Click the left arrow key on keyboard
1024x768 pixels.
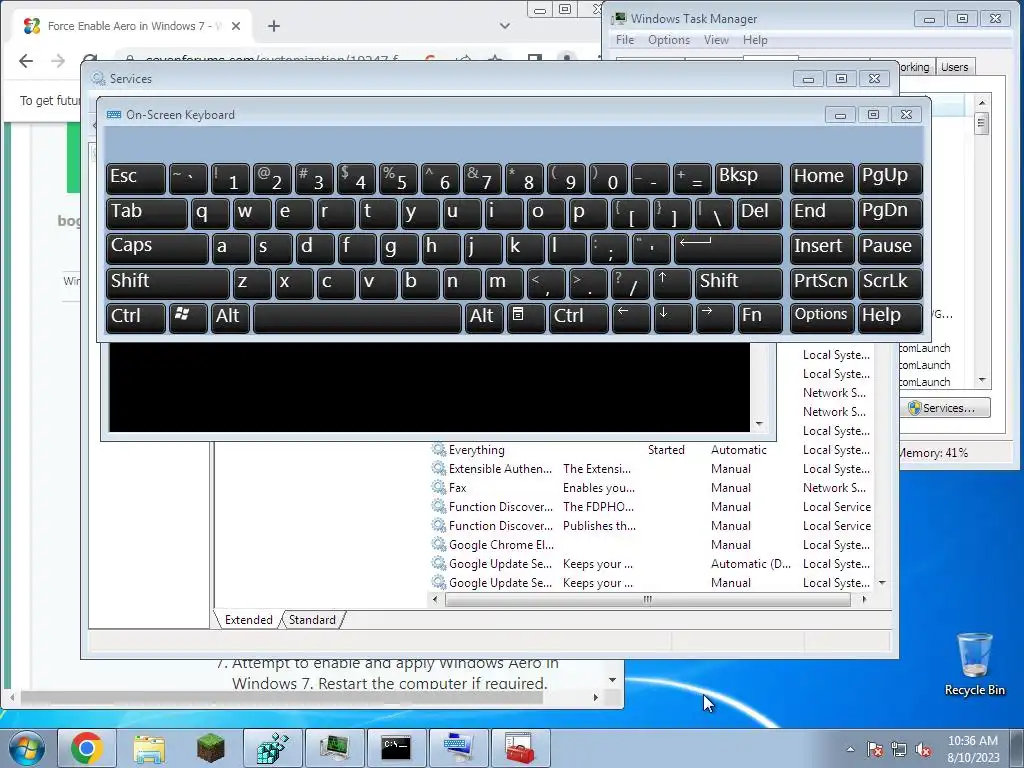click(631, 318)
